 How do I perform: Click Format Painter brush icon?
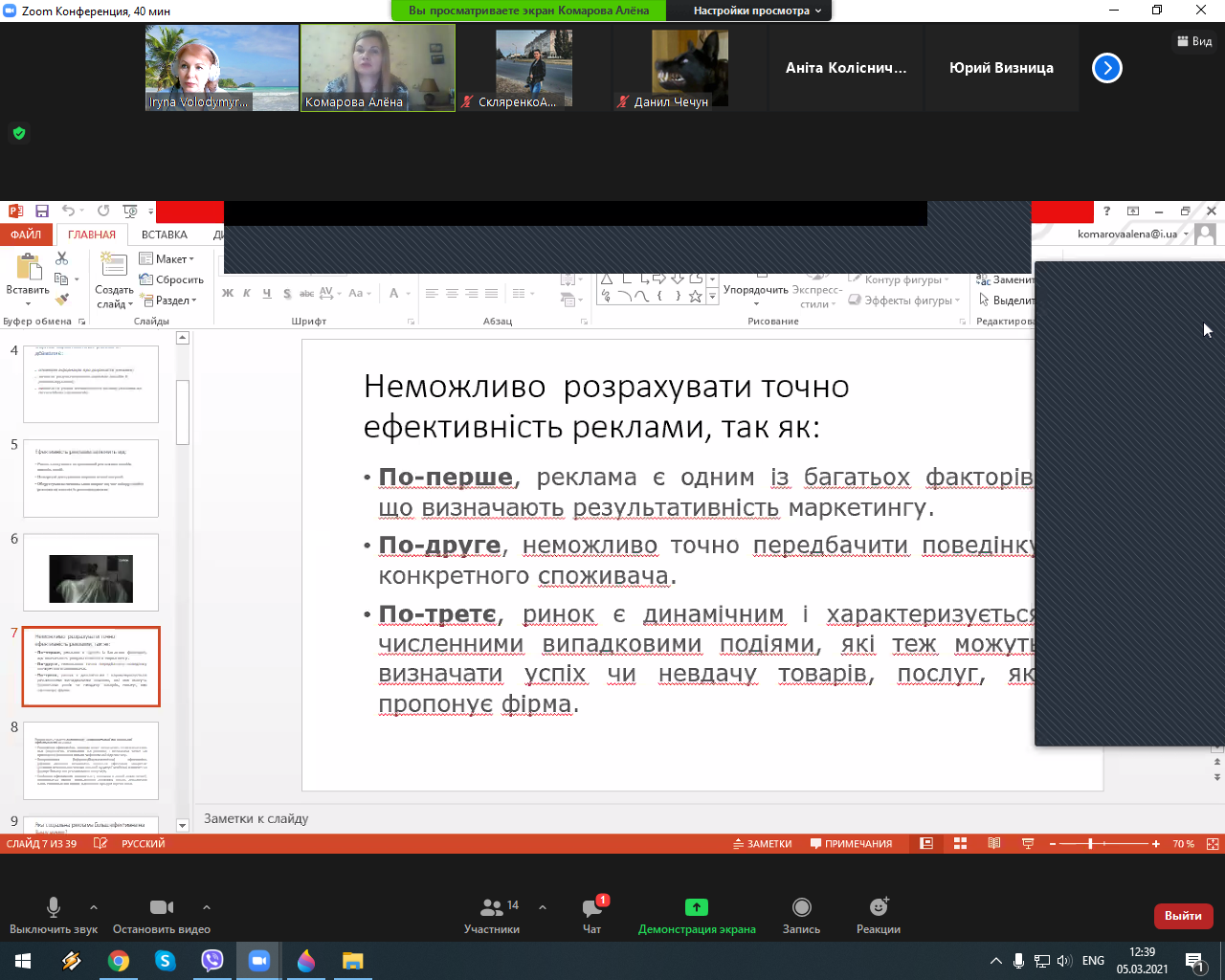coord(62,300)
